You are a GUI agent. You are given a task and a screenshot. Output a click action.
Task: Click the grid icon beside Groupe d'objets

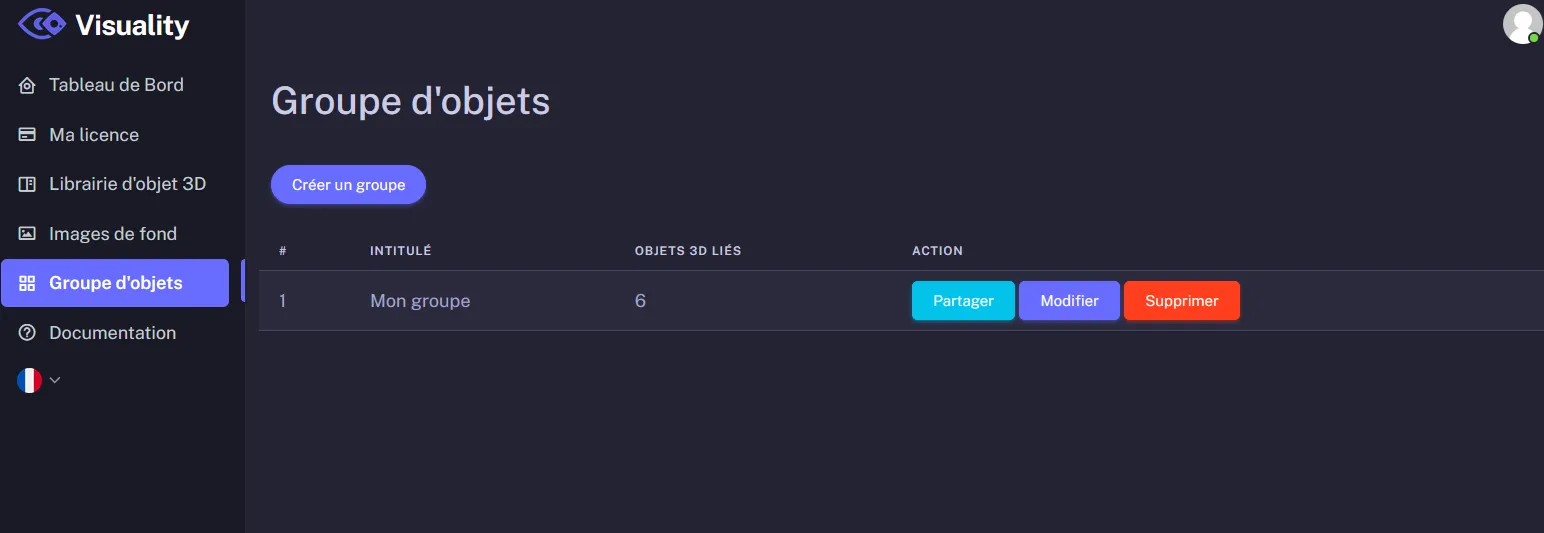point(28,283)
